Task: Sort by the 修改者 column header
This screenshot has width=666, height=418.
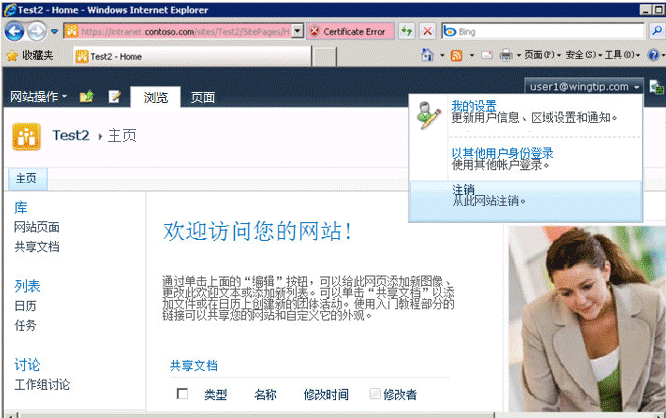Action: pos(400,395)
